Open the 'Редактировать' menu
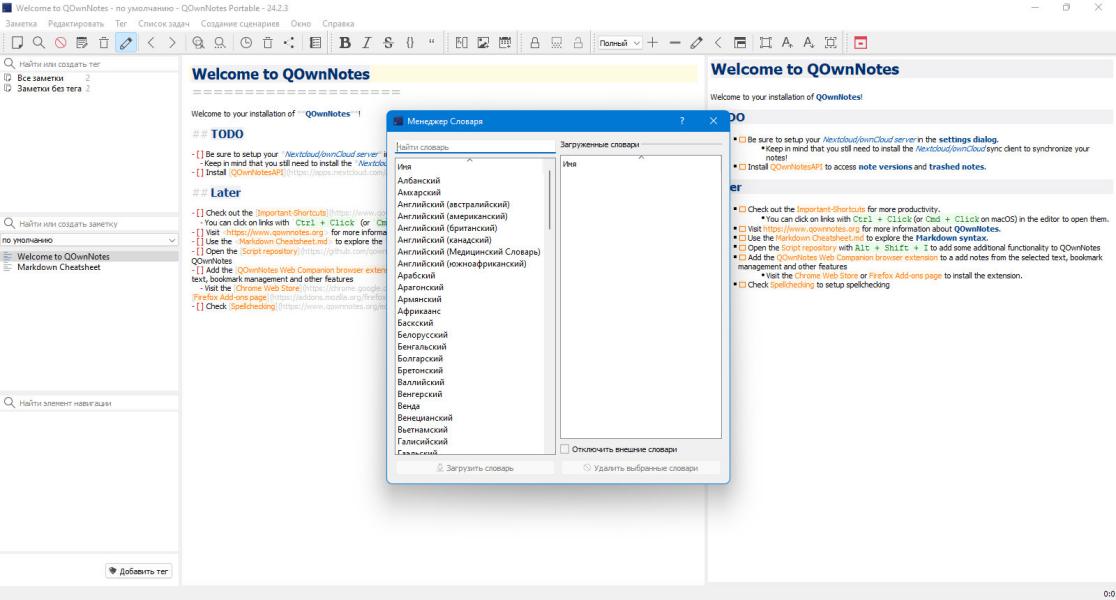 pos(76,23)
